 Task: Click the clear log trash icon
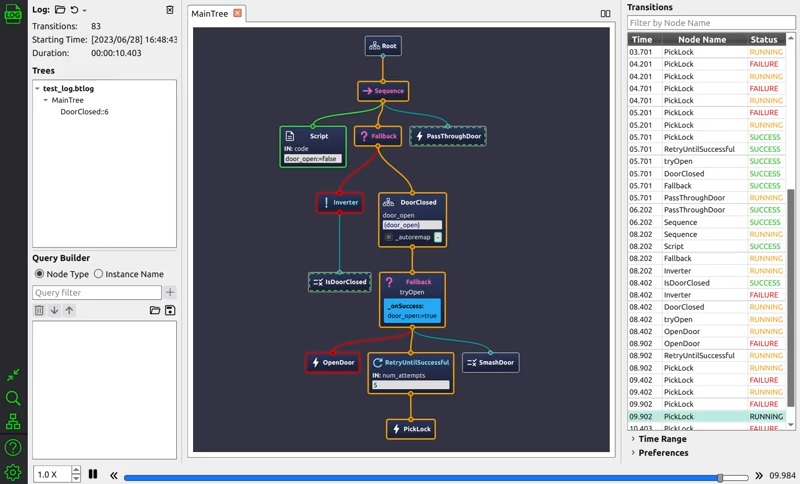coord(170,10)
